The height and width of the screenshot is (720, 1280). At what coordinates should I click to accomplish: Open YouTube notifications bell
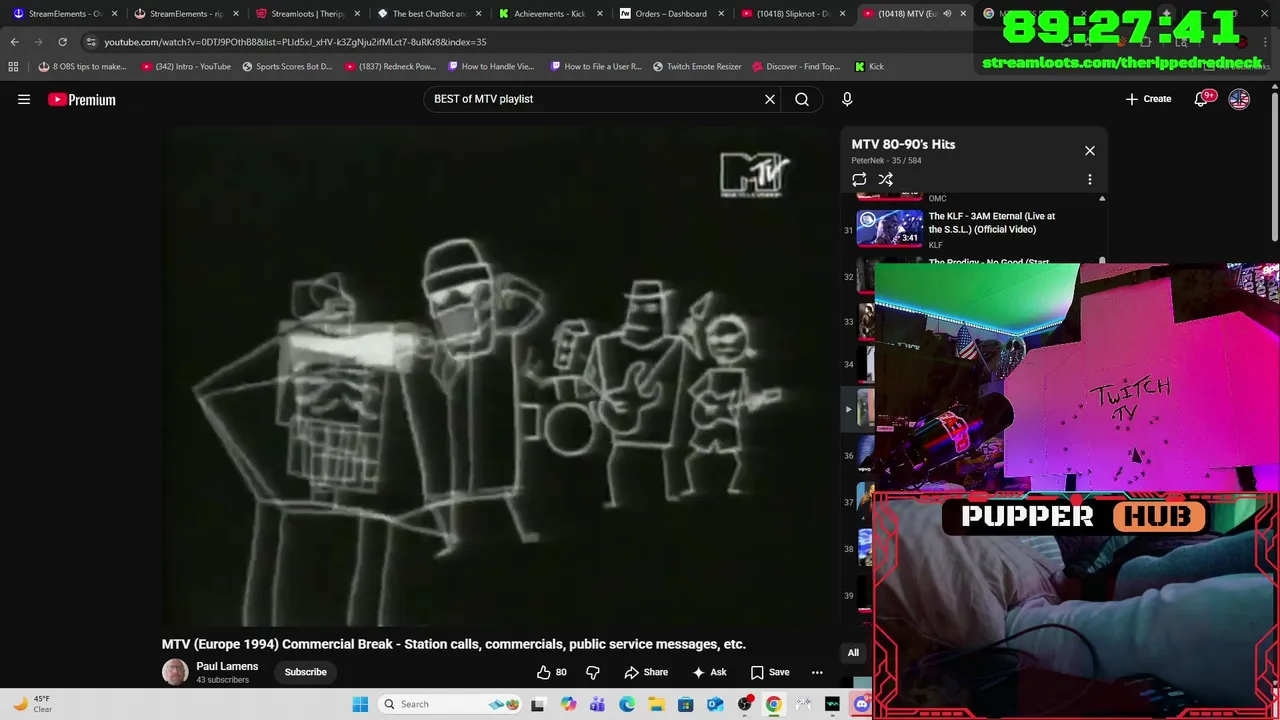(x=1201, y=99)
